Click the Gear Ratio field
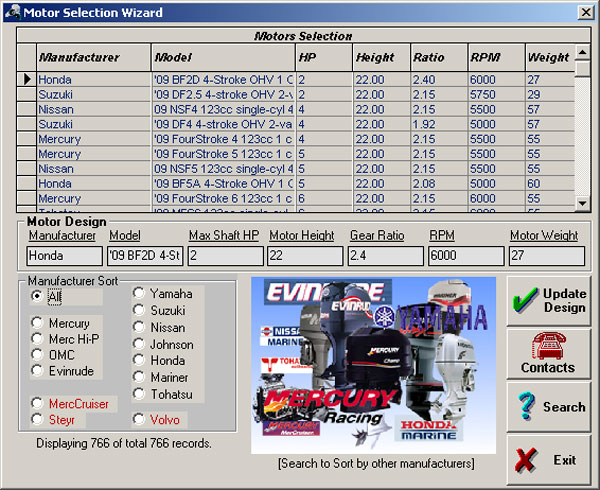 point(386,256)
